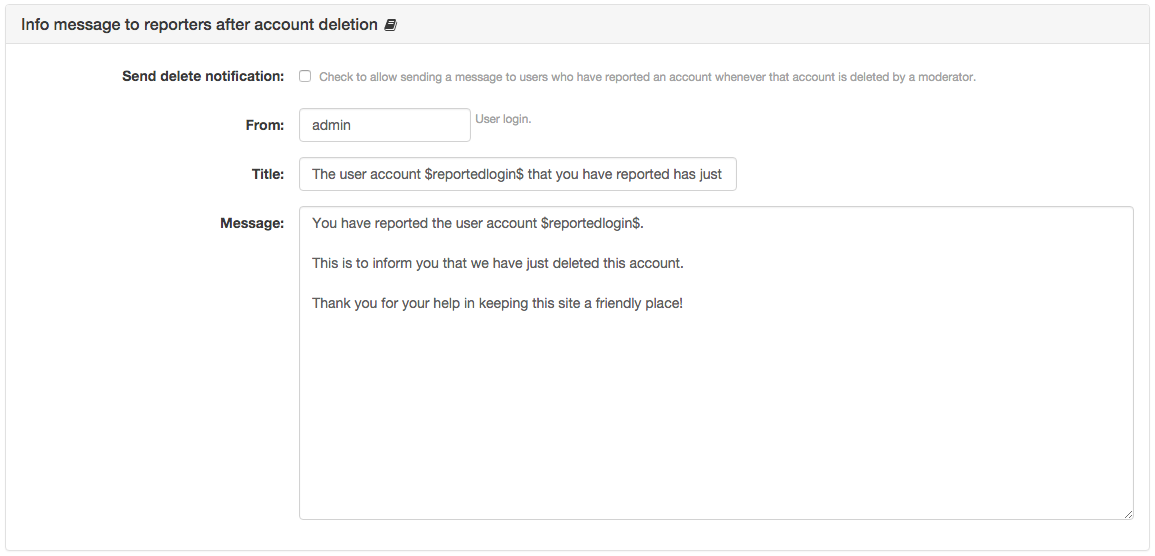Select the 'Send delete notification:' label
This screenshot has width=1155, height=556.
(x=203, y=76)
